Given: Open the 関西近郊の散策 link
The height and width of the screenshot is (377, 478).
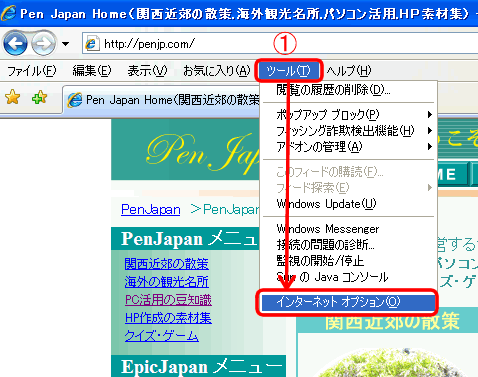Looking at the screenshot, I should point(167,264).
